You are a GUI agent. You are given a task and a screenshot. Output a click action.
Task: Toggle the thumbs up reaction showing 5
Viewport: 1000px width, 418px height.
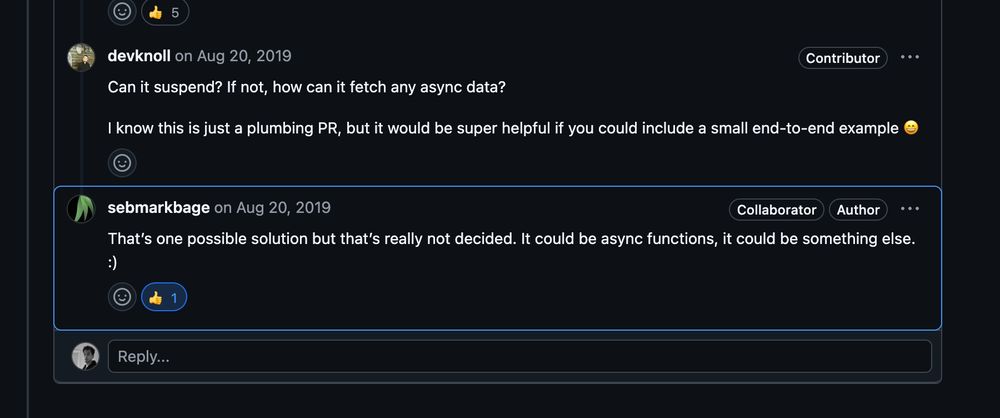click(165, 11)
